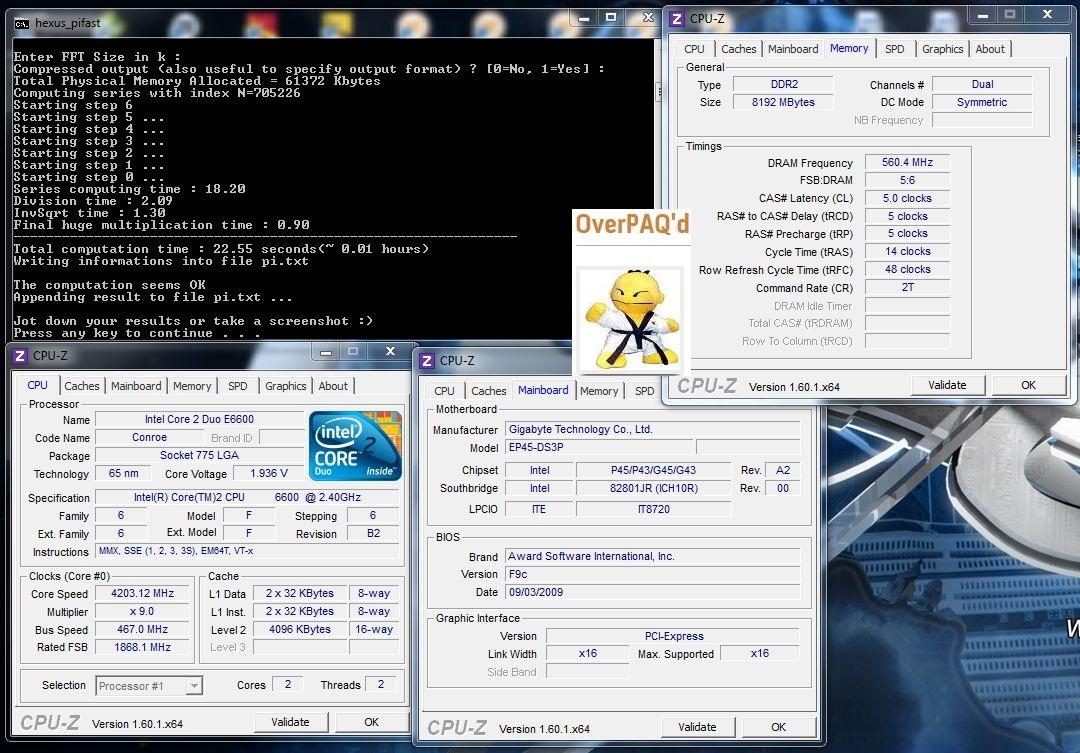Minimize the CPU-Z CPU window
The image size is (1080, 753).
click(326, 351)
